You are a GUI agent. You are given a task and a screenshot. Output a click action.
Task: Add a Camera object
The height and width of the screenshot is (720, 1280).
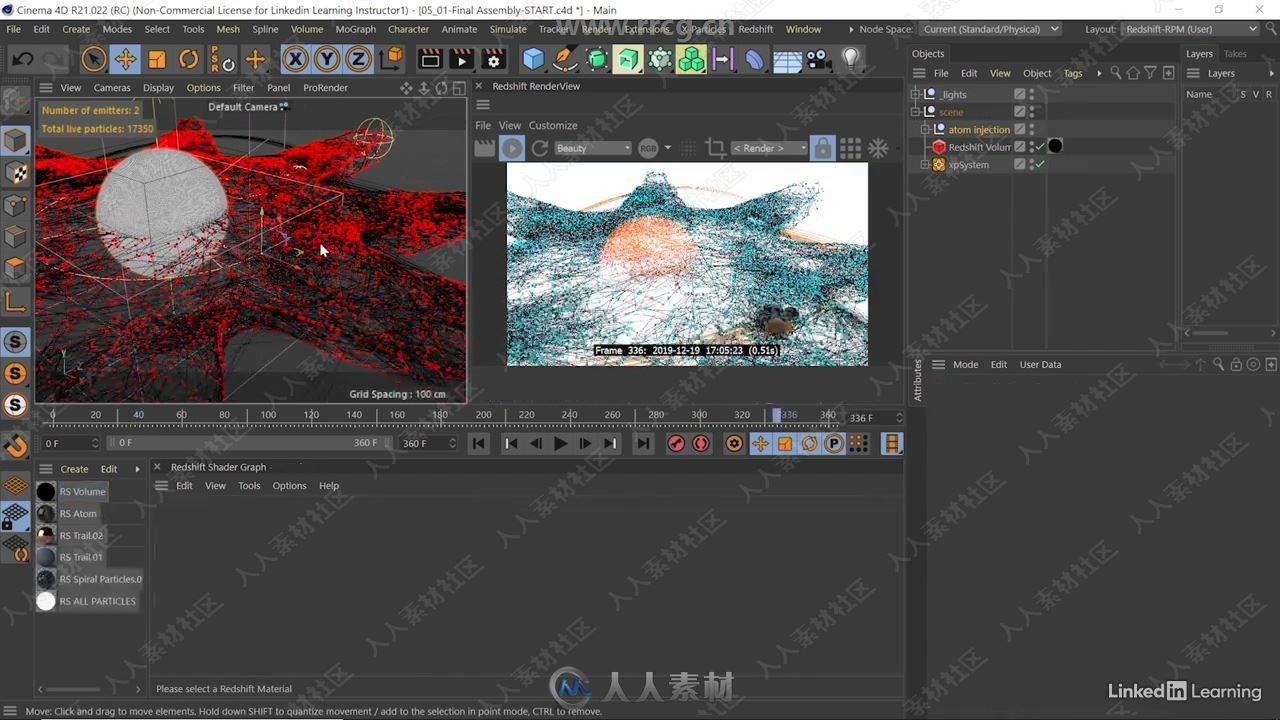818,60
